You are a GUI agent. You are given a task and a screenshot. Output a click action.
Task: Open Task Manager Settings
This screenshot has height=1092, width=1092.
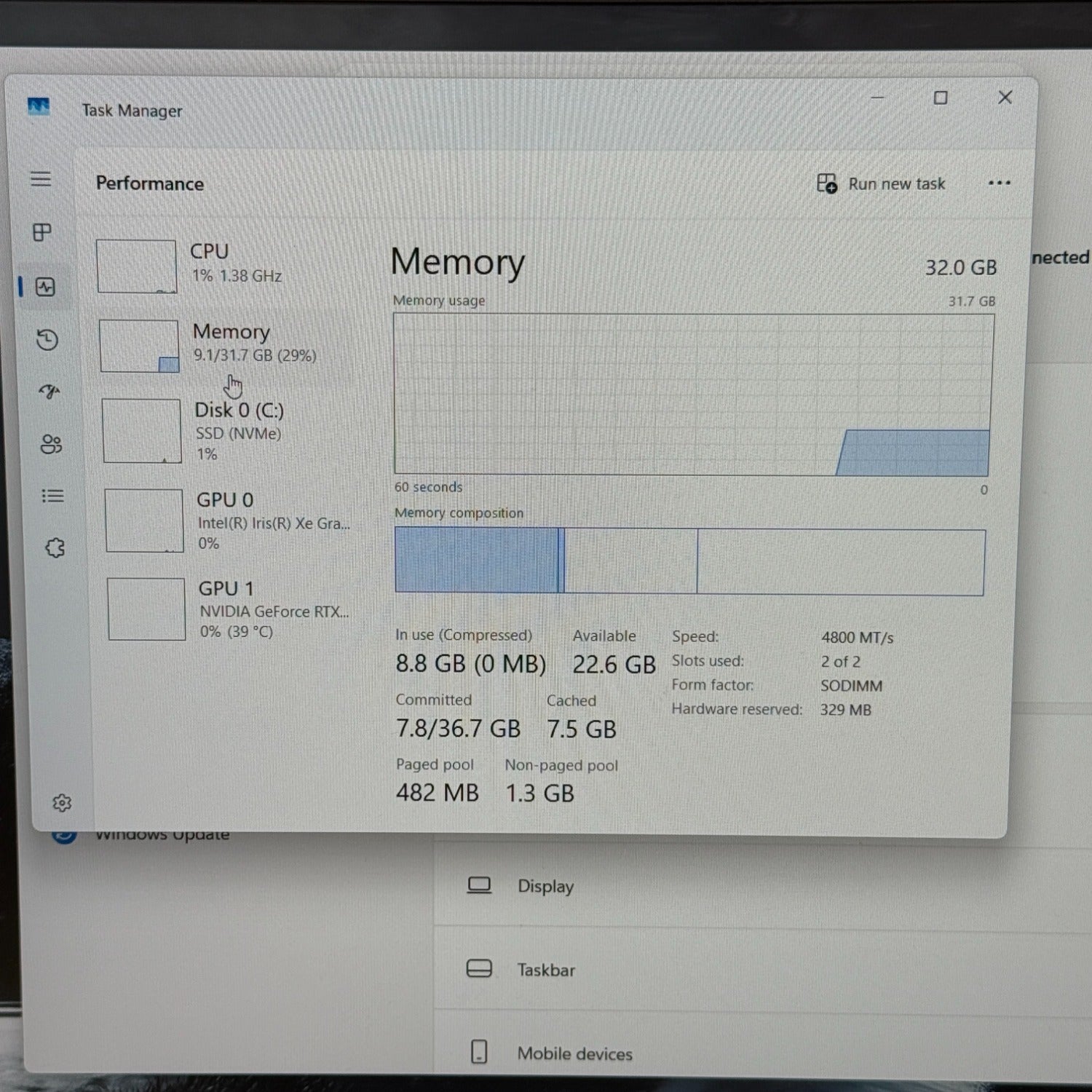pos(63,802)
